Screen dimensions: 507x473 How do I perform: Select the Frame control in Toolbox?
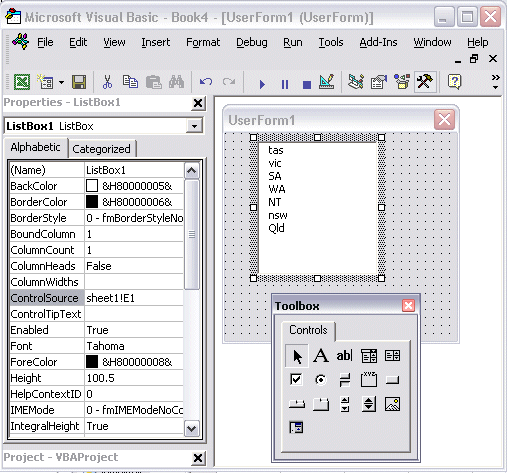(369, 379)
